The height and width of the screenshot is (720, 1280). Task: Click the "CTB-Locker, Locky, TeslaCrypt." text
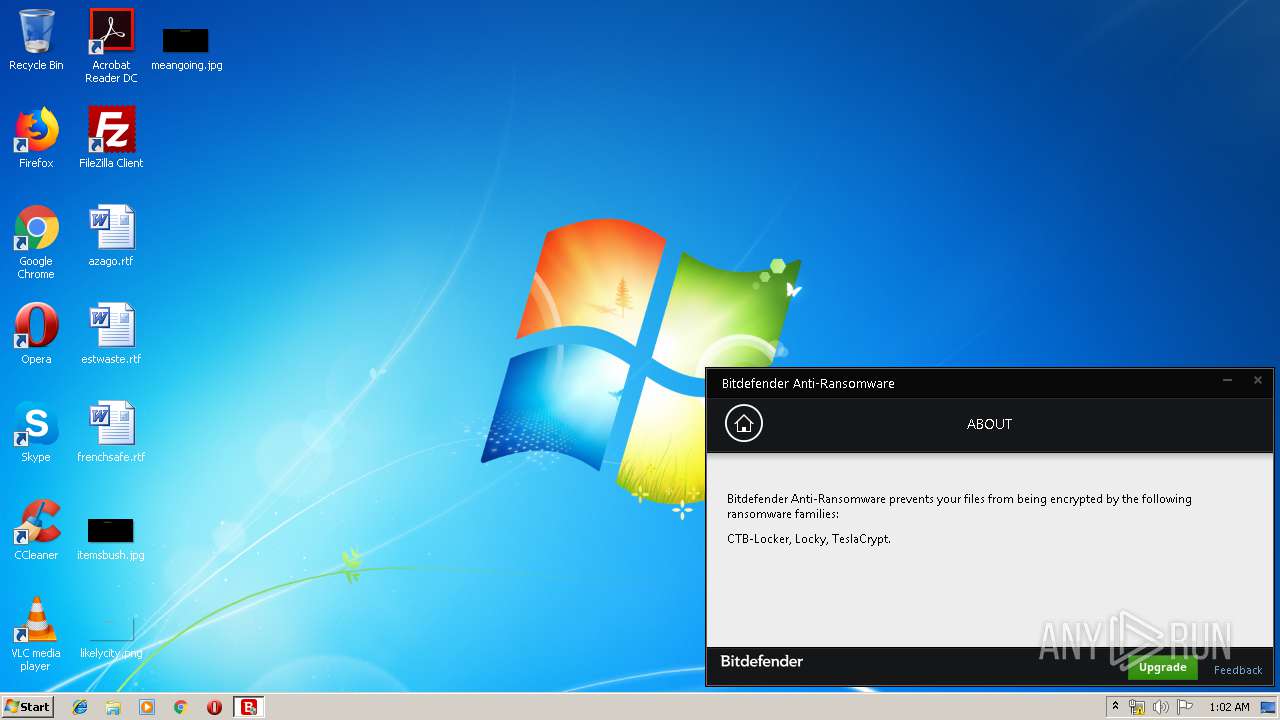click(808, 539)
